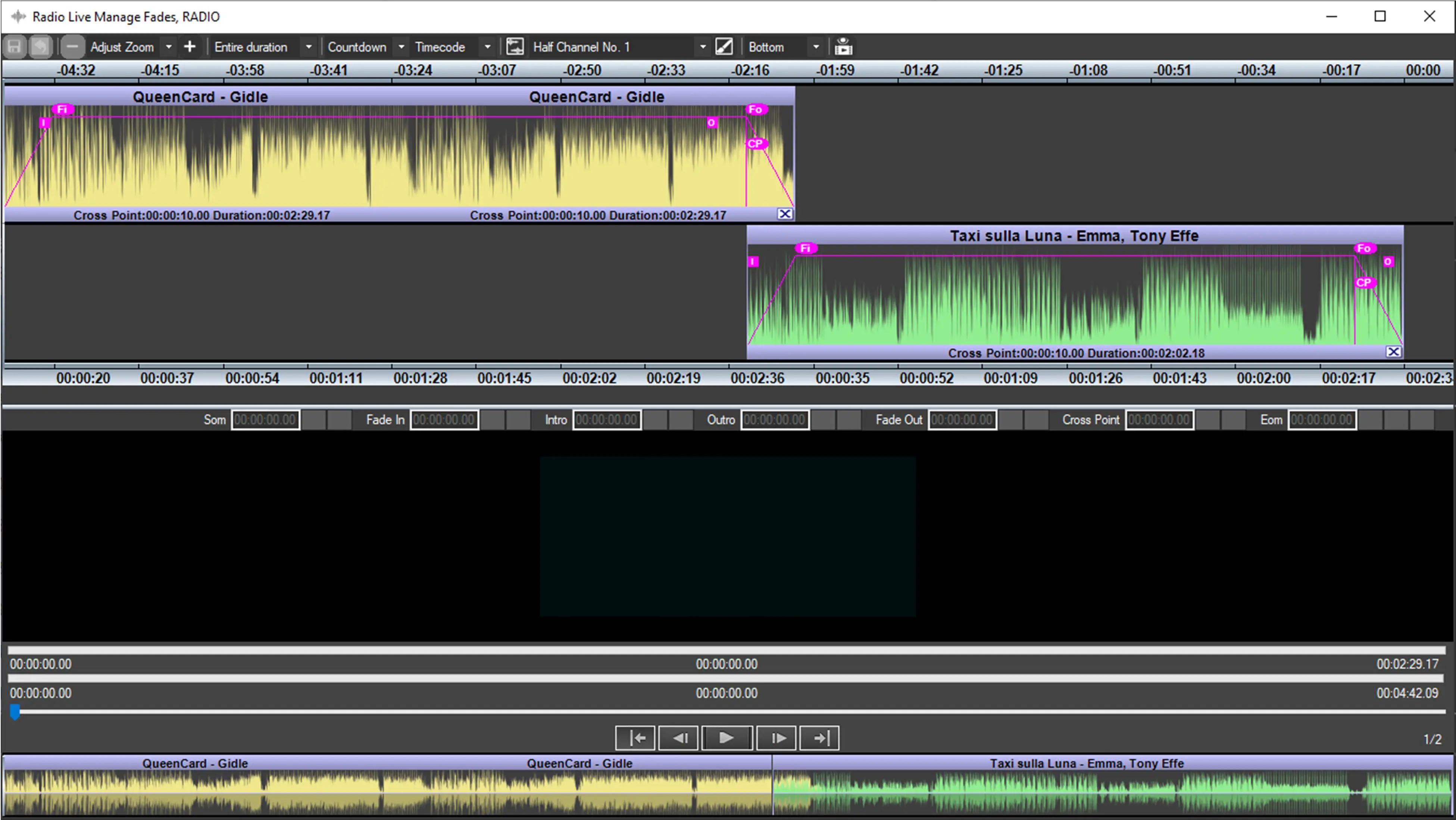Close the Taxi sulla Luna track block

coord(1393,352)
